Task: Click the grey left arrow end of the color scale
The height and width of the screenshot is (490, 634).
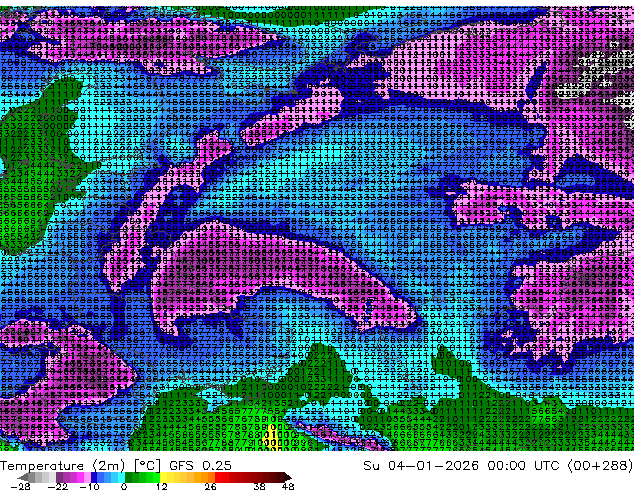Action: [22, 477]
